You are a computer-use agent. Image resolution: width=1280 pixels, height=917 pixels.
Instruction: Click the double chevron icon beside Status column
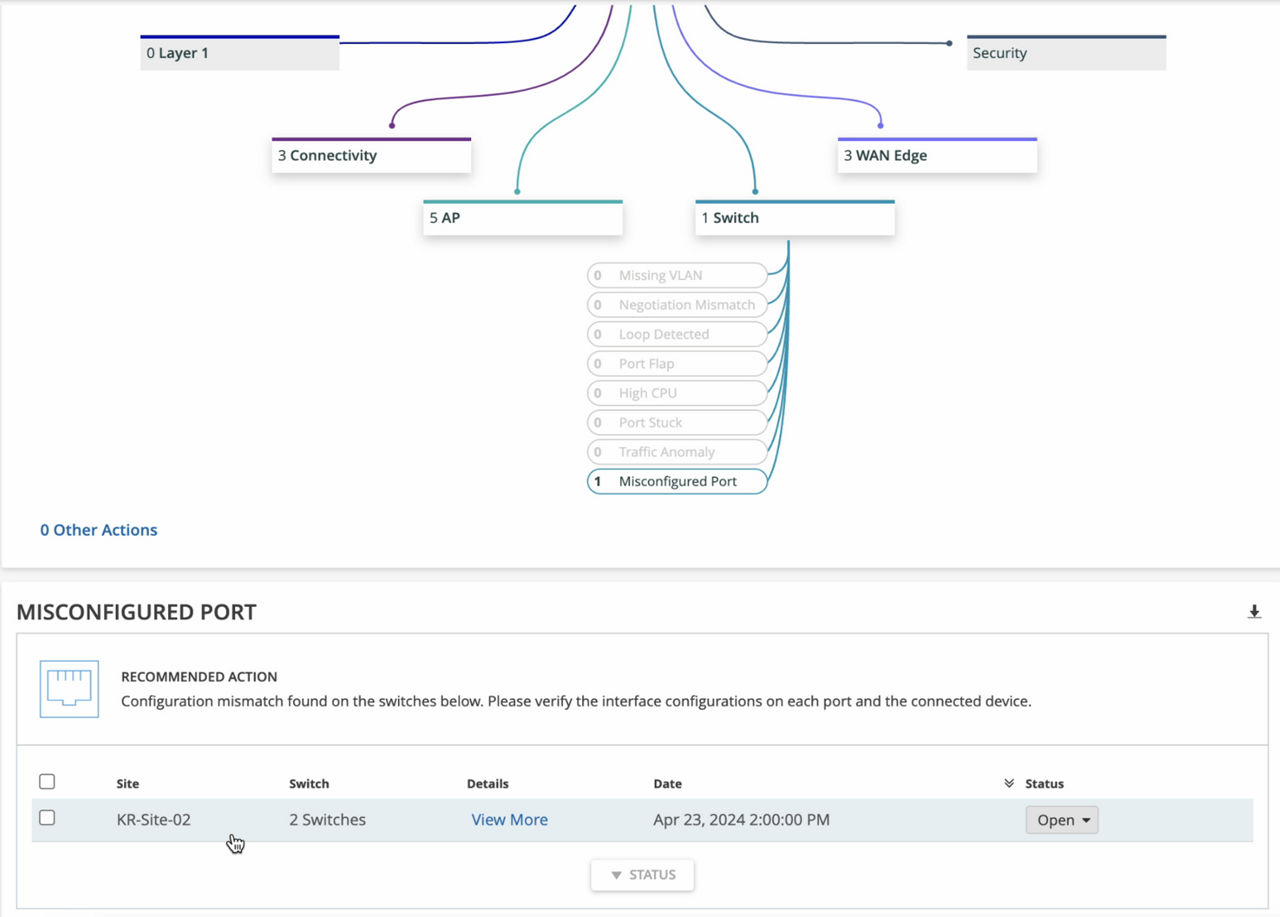[x=1009, y=784]
